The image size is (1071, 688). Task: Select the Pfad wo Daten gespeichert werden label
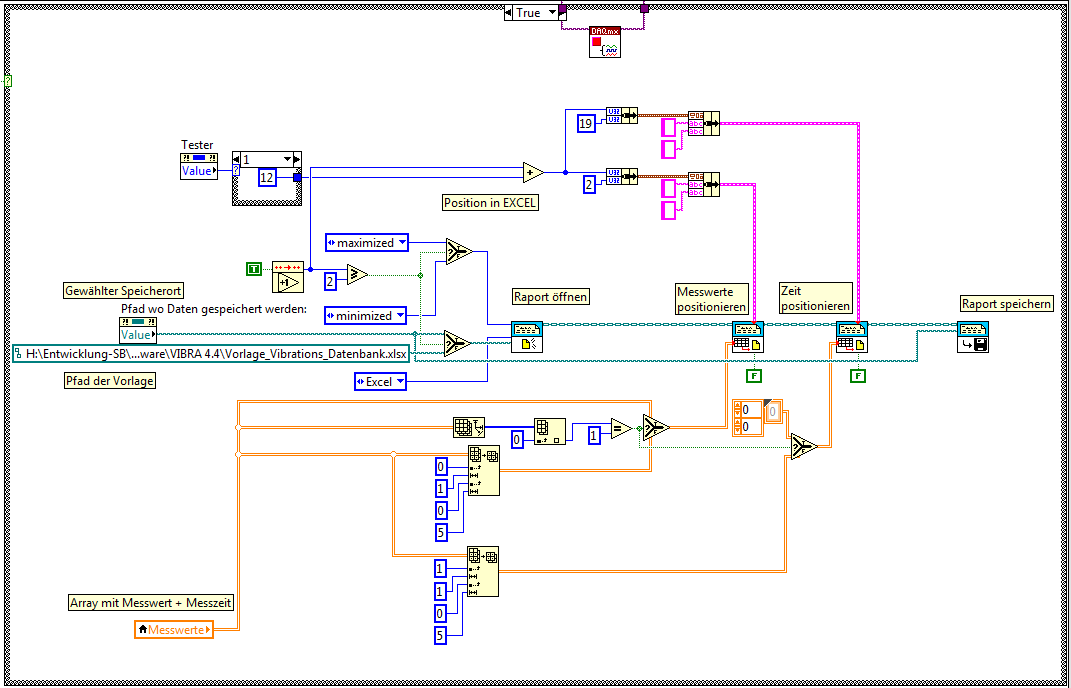click(214, 309)
